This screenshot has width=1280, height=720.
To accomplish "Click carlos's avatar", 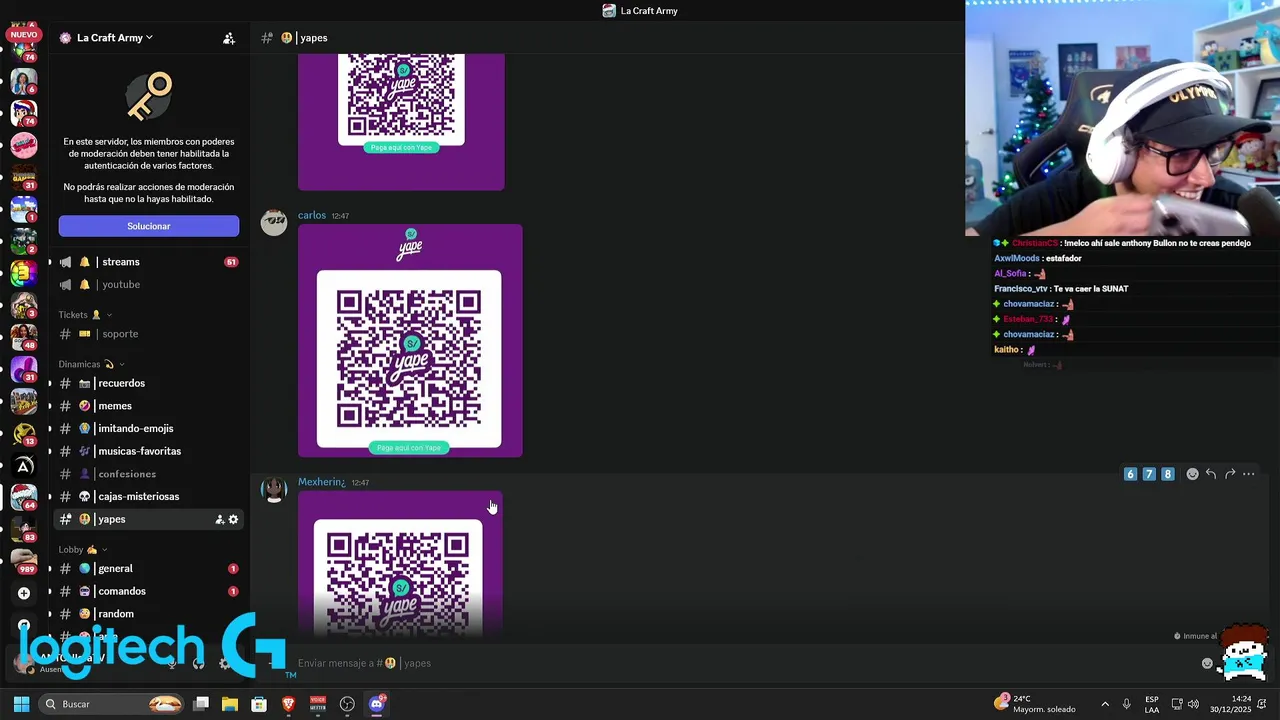I will [x=274, y=223].
